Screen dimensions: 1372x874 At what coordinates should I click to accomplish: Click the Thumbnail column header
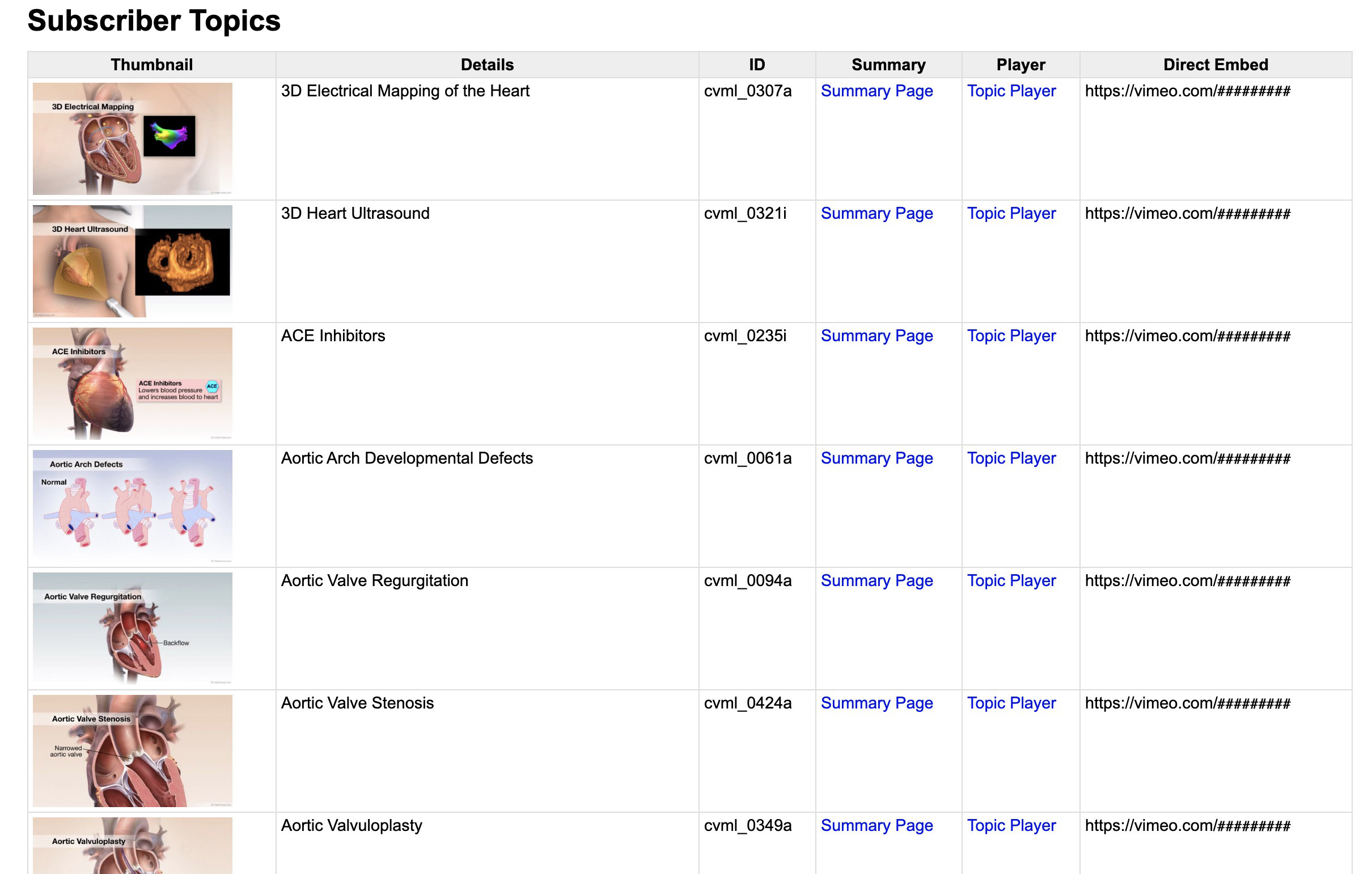click(151, 65)
